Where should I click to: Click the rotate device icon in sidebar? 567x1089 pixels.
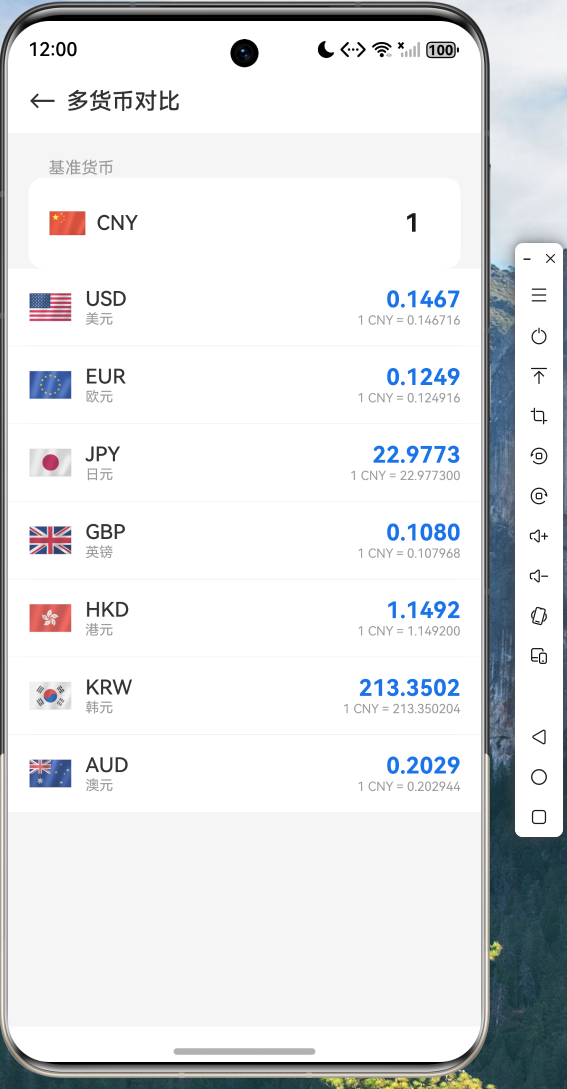pyautogui.click(x=539, y=616)
